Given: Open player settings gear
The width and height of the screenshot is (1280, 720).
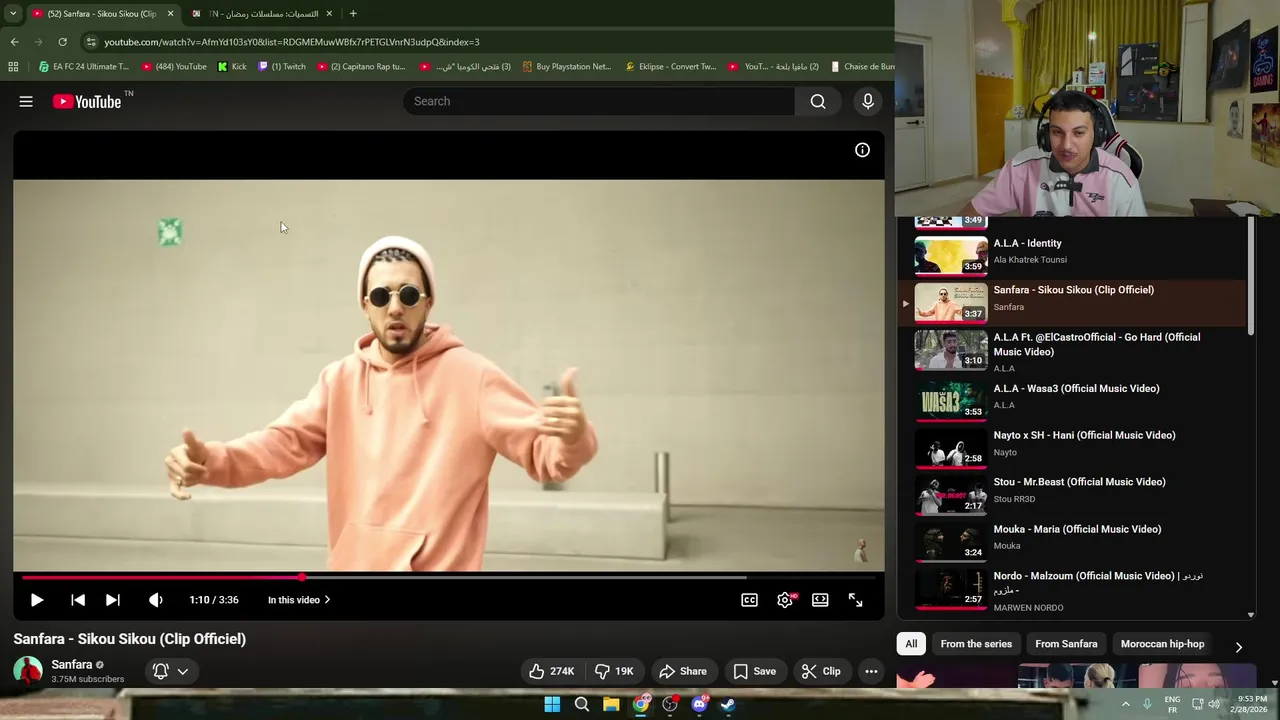Looking at the screenshot, I should click(x=785, y=600).
